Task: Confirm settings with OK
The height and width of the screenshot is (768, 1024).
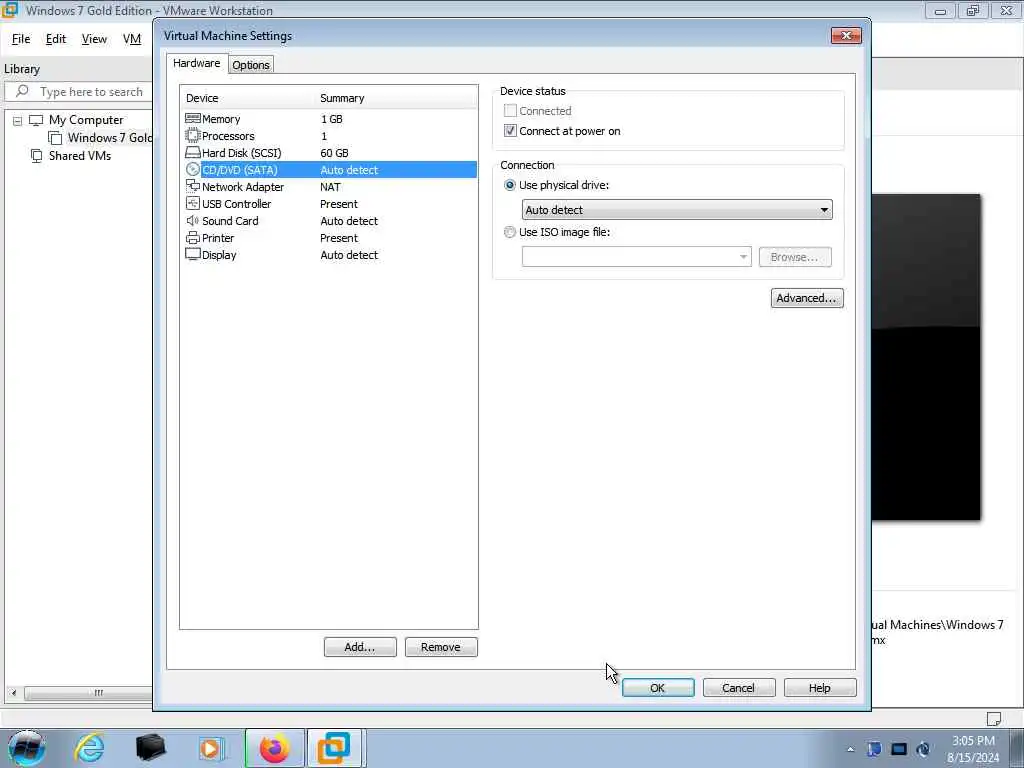Action: coord(658,688)
